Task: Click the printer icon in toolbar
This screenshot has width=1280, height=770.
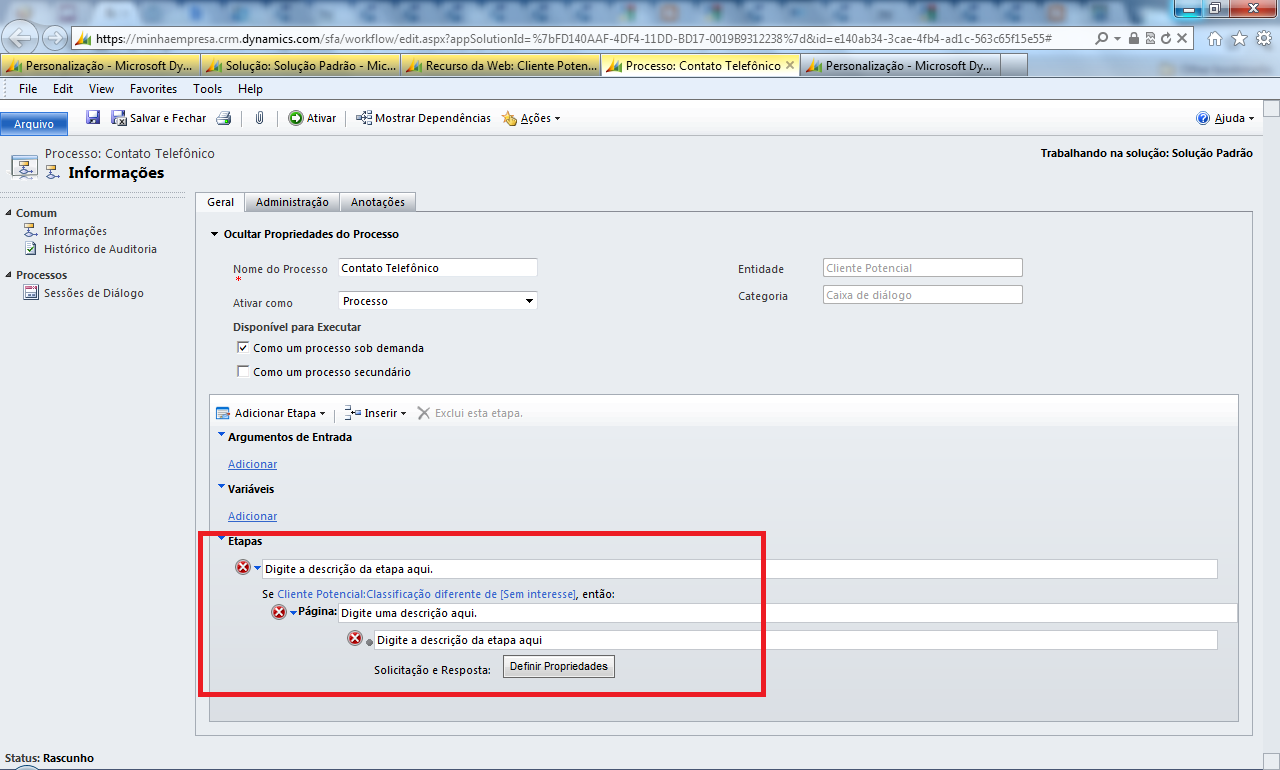Action: 224,118
